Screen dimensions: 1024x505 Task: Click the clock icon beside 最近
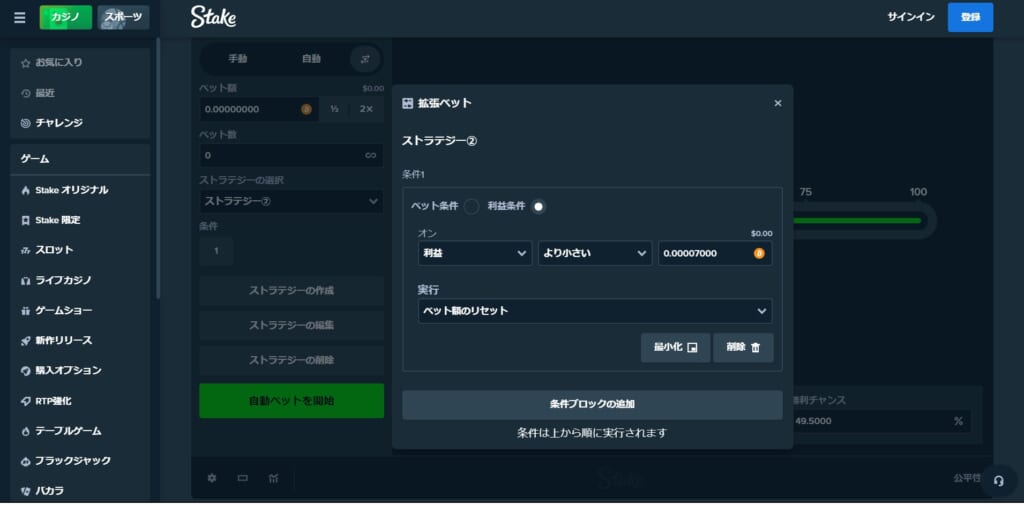(25, 93)
